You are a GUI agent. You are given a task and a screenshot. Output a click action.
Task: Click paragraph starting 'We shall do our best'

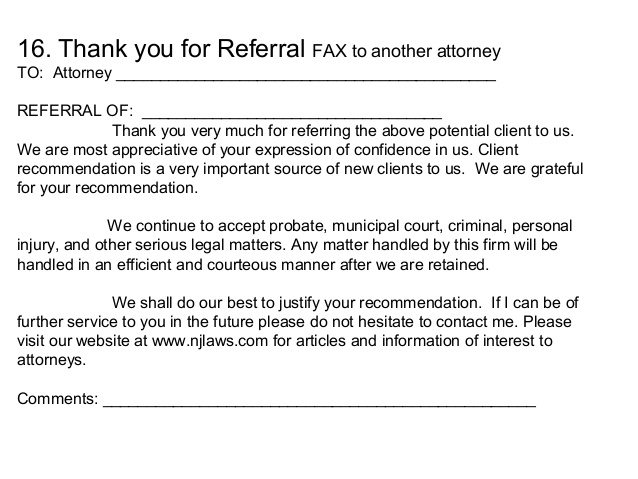click(x=298, y=331)
